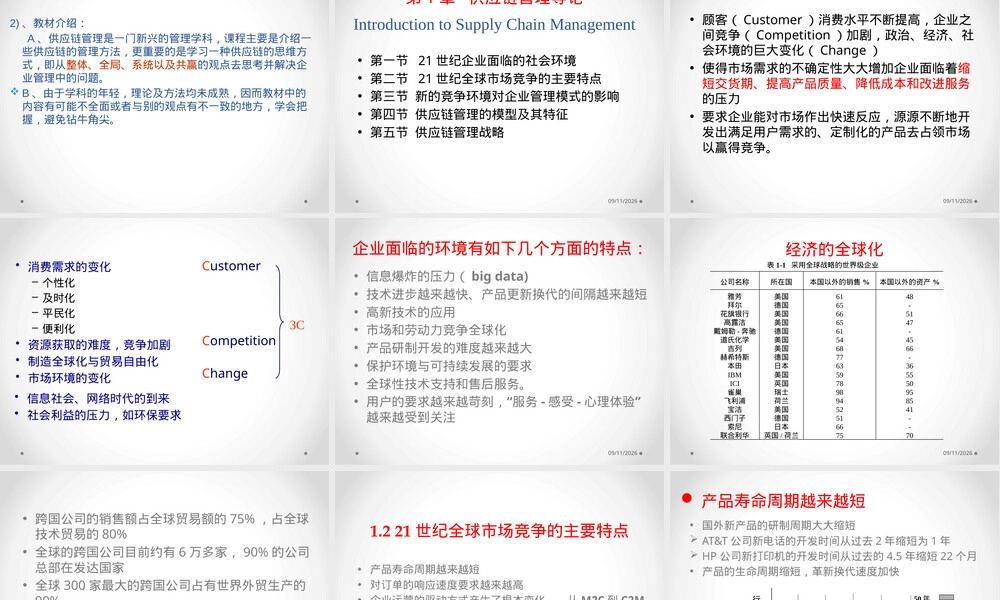This screenshot has width=1000, height=600.
Task: Click bullet '第一节 21世纪企业面临的社会环境'
Action: (473, 61)
